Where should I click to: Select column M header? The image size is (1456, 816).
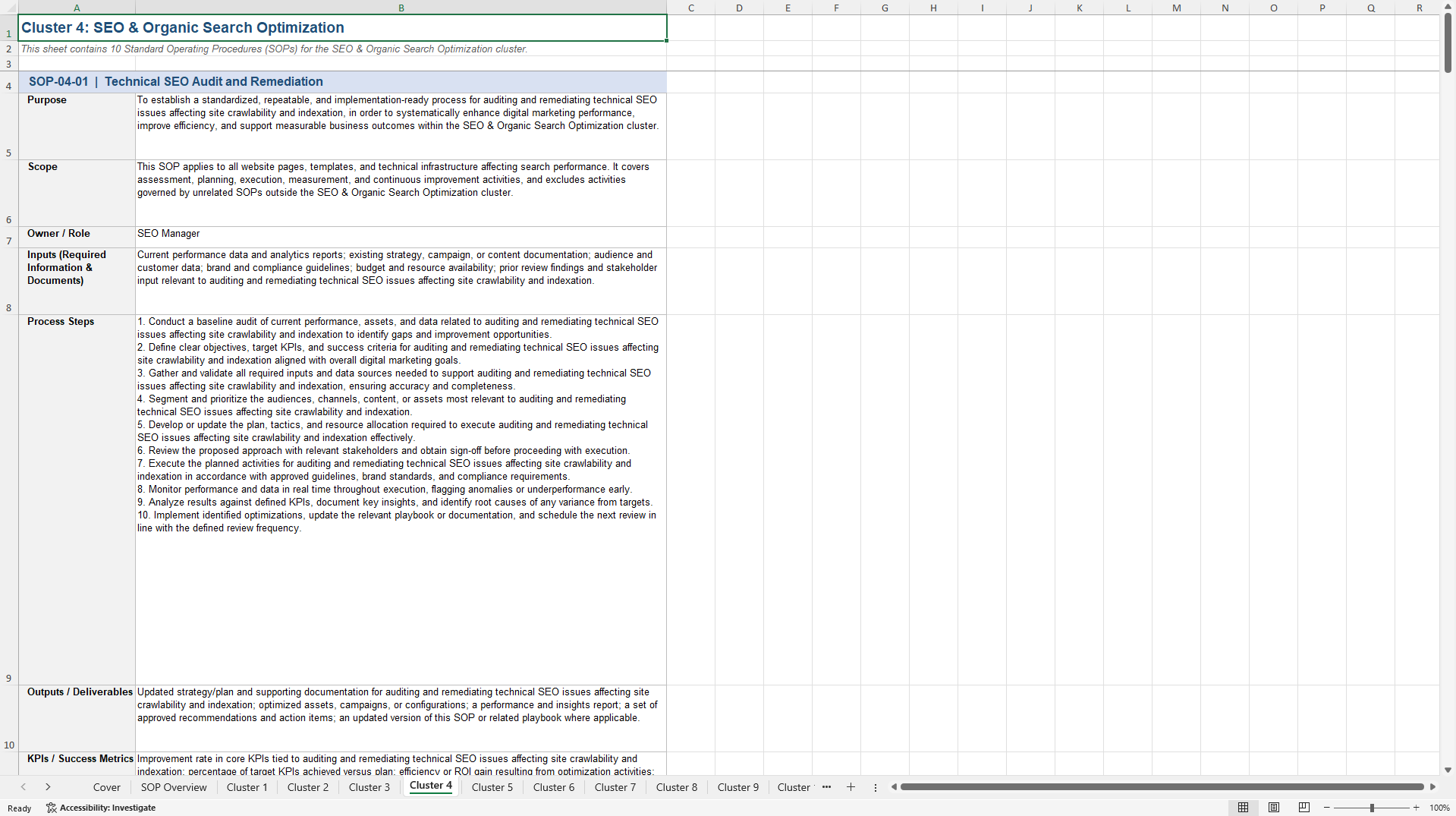click(x=1176, y=8)
